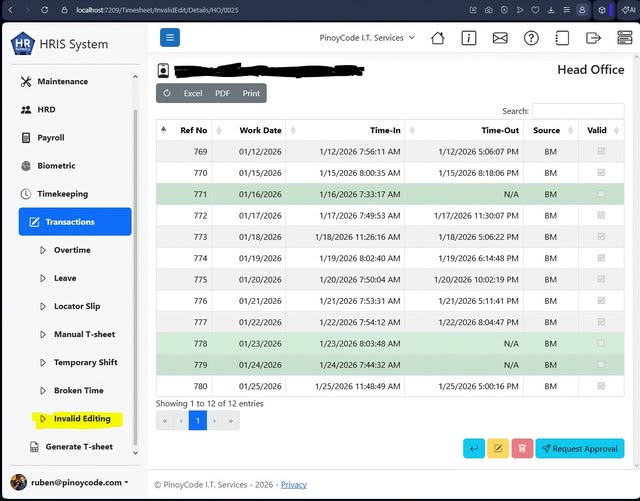Export table with PDF button
This screenshot has width=640, height=501.
[222, 93]
